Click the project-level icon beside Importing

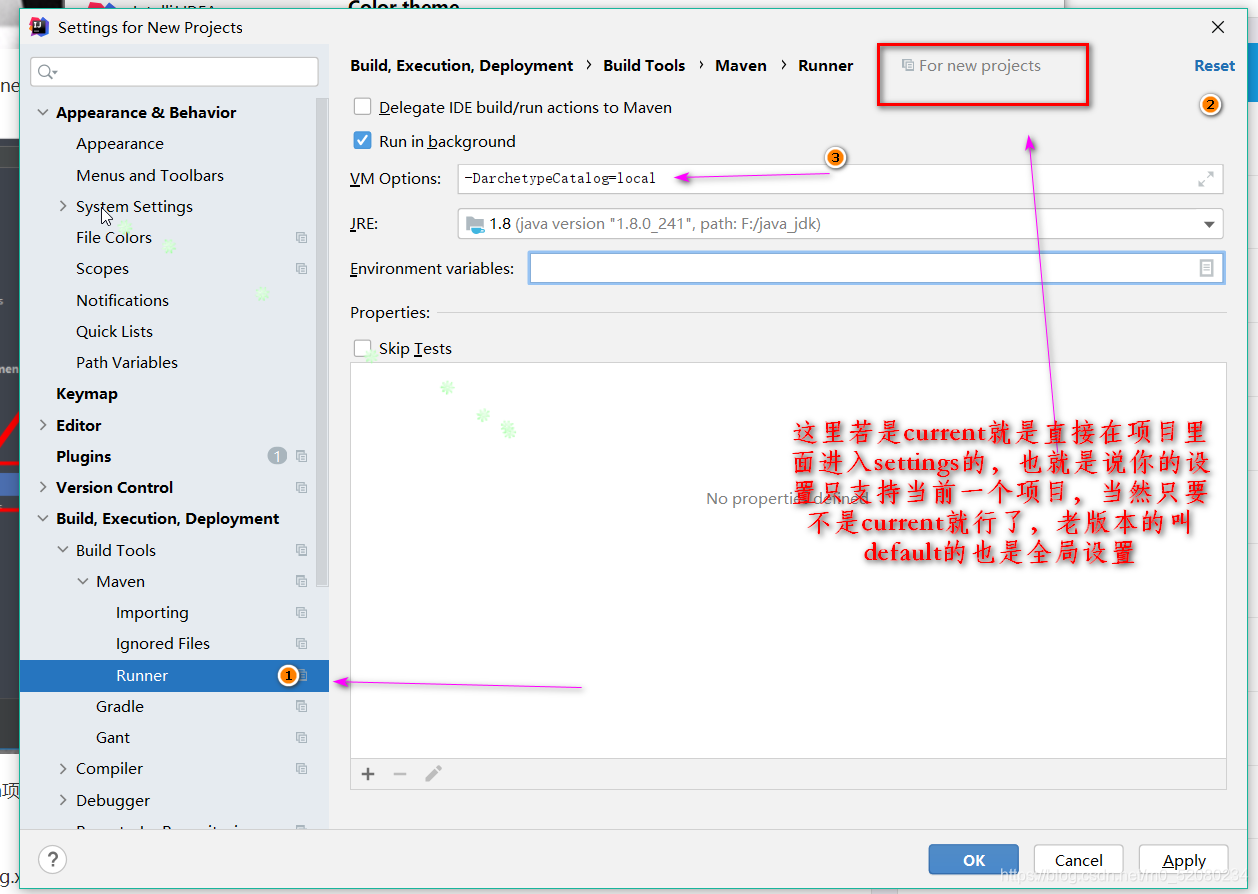coord(301,612)
